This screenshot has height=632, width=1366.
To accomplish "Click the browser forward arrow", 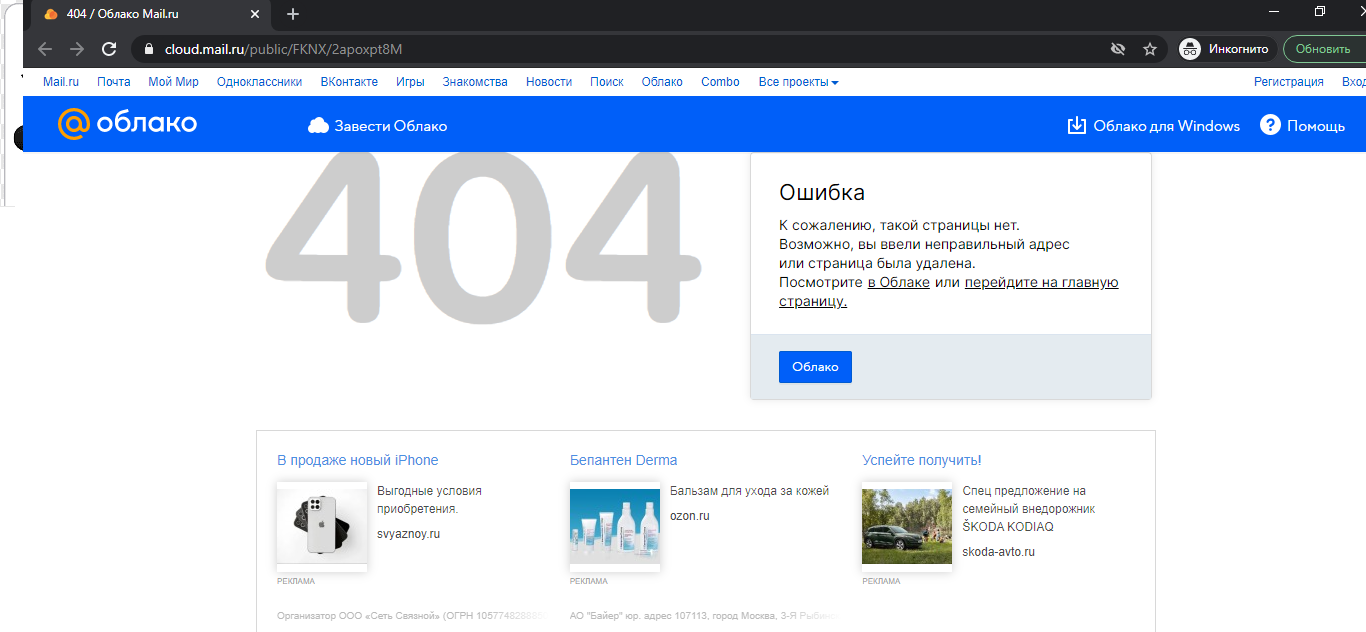I will [x=77, y=49].
